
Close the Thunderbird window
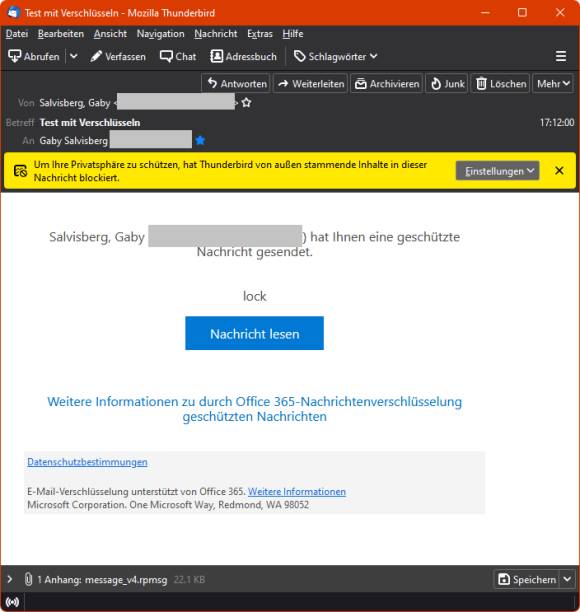coord(560,12)
